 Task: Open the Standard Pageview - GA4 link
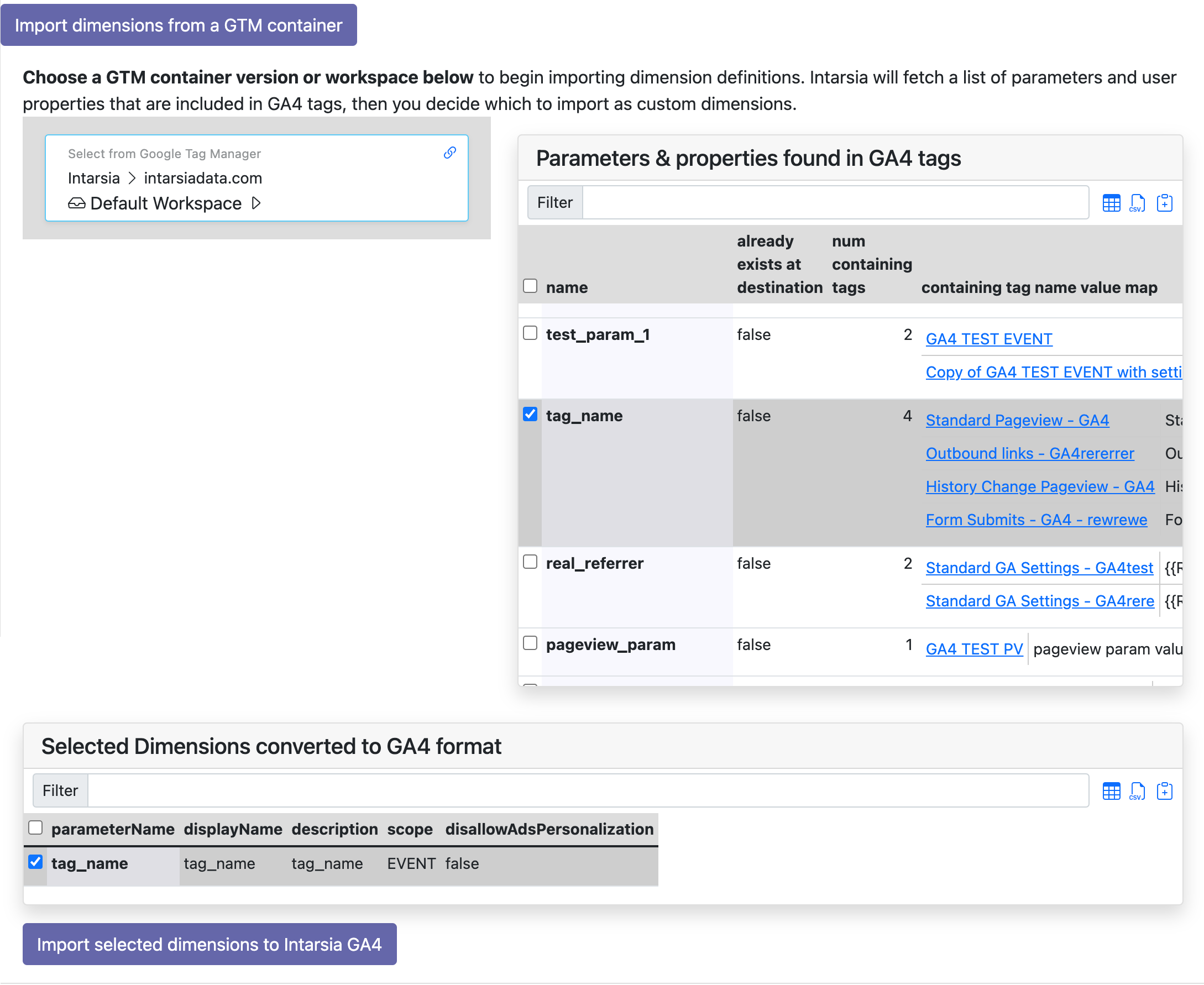click(x=1017, y=420)
